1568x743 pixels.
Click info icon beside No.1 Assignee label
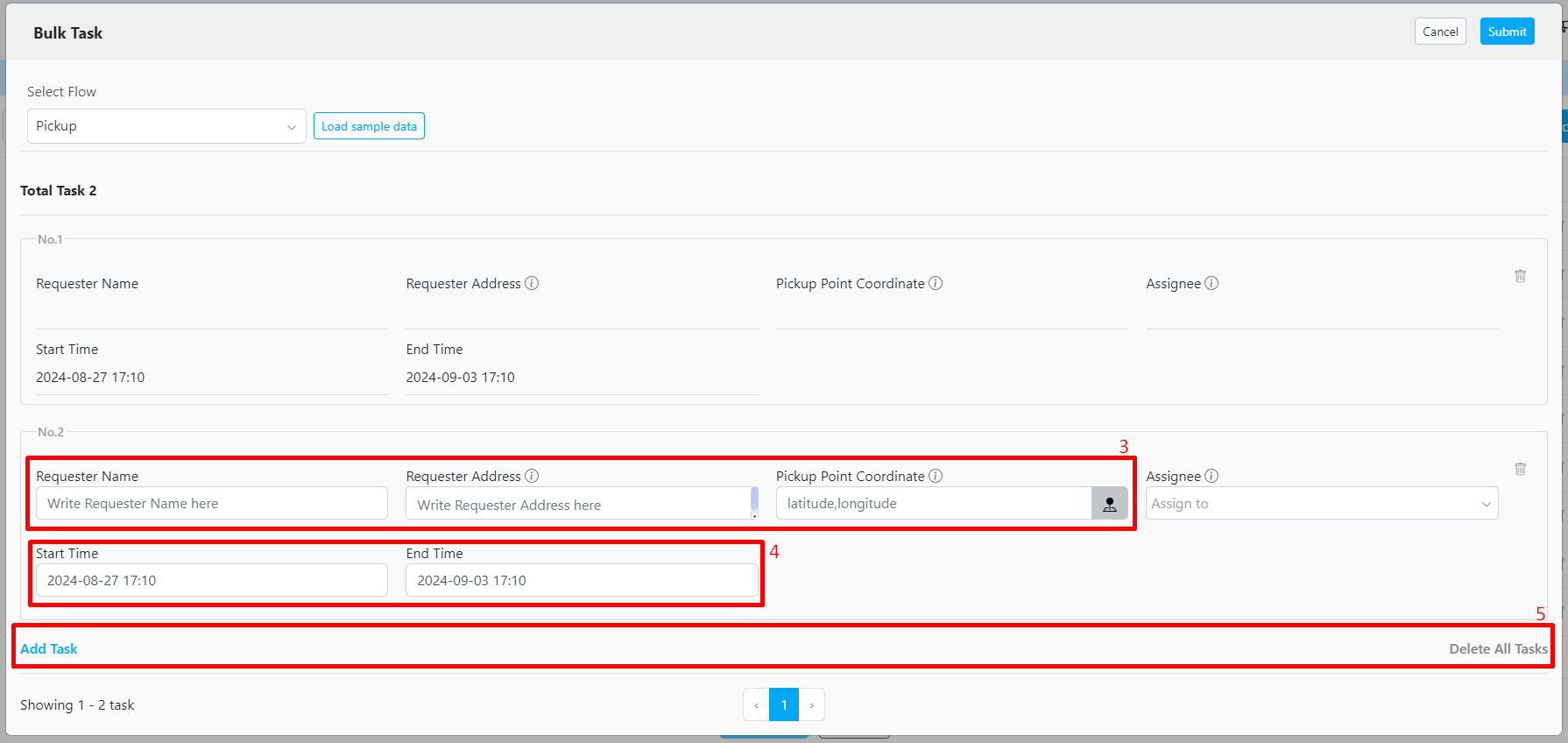pos(1211,283)
